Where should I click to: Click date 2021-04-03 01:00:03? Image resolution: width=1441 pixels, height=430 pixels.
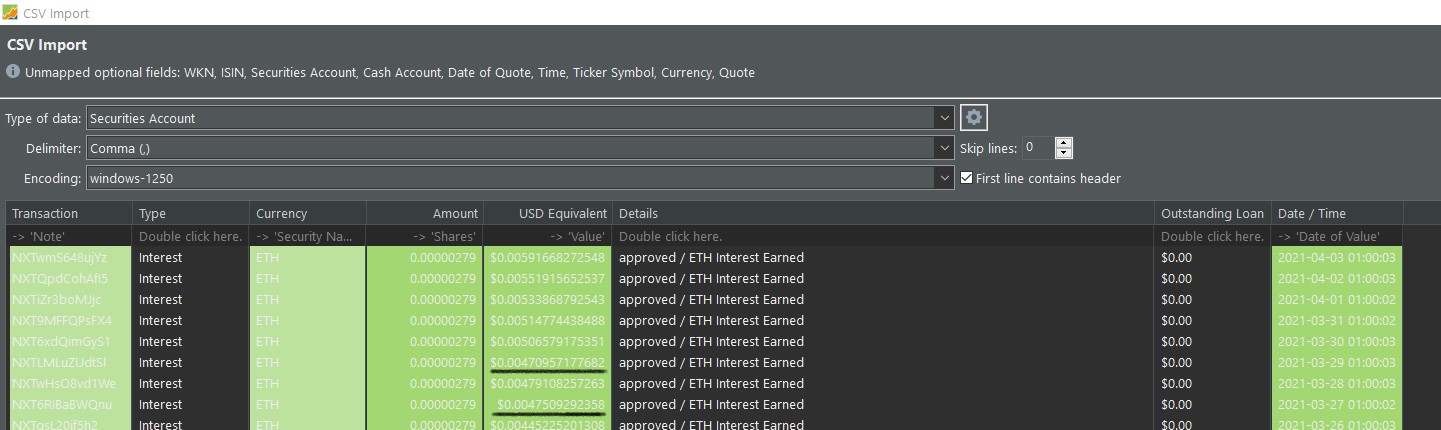click(1337, 257)
